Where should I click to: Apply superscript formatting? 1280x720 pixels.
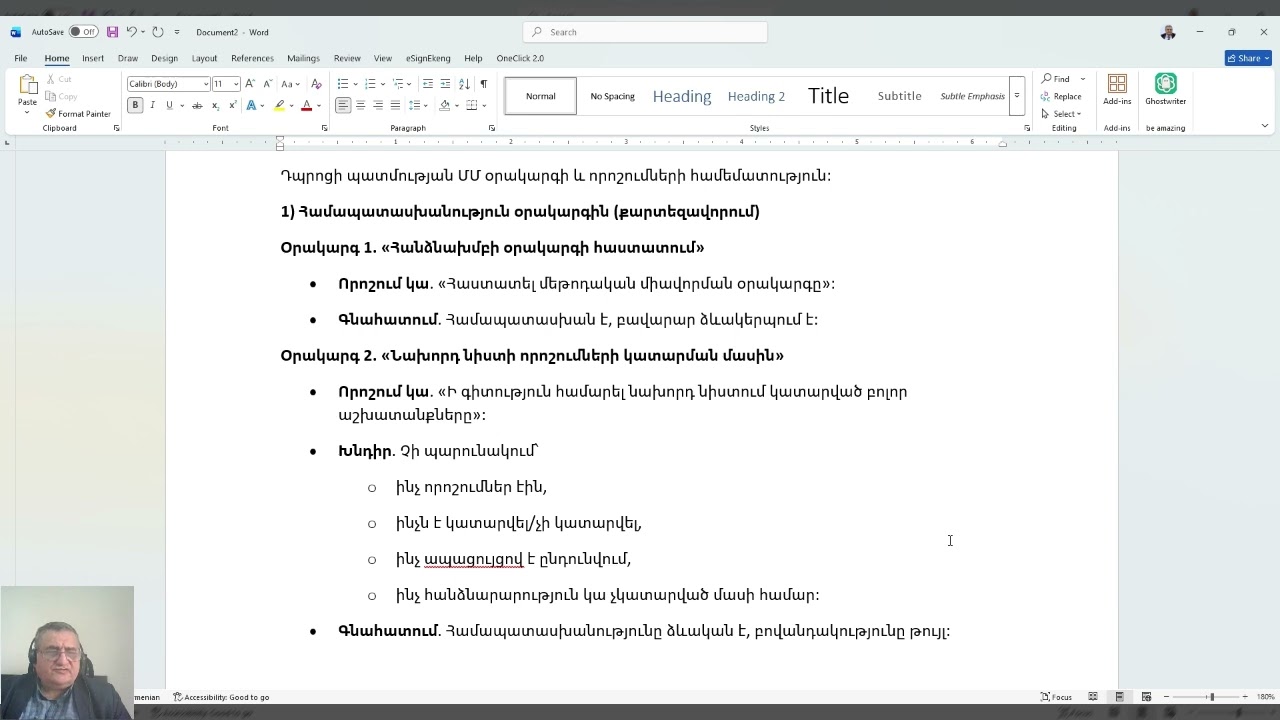point(233,105)
